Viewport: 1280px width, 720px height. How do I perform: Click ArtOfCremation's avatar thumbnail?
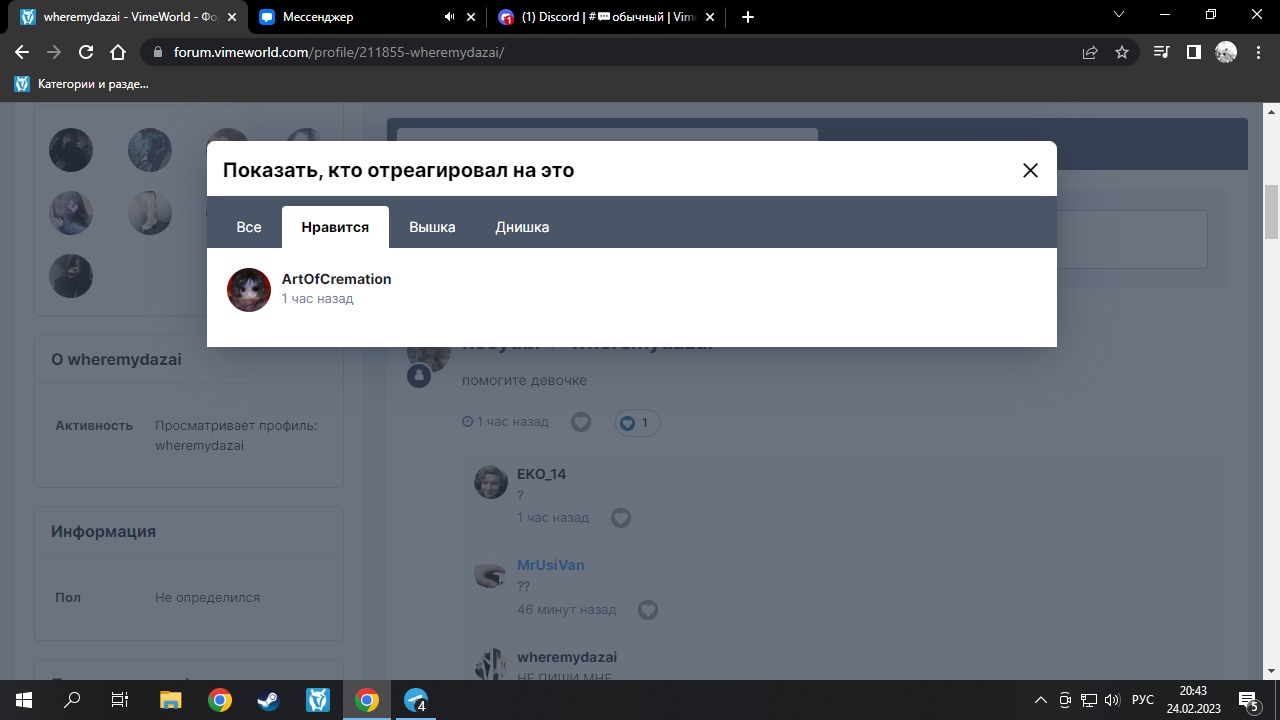click(x=249, y=290)
